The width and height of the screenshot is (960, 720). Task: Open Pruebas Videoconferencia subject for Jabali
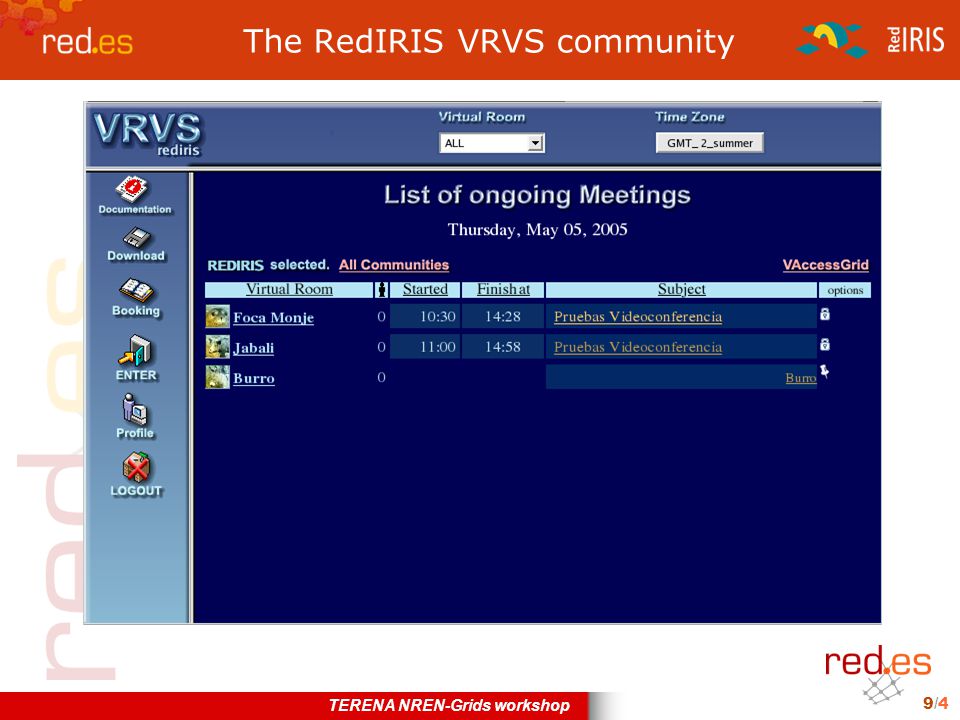pyautogui.click(x=638, y=347)
